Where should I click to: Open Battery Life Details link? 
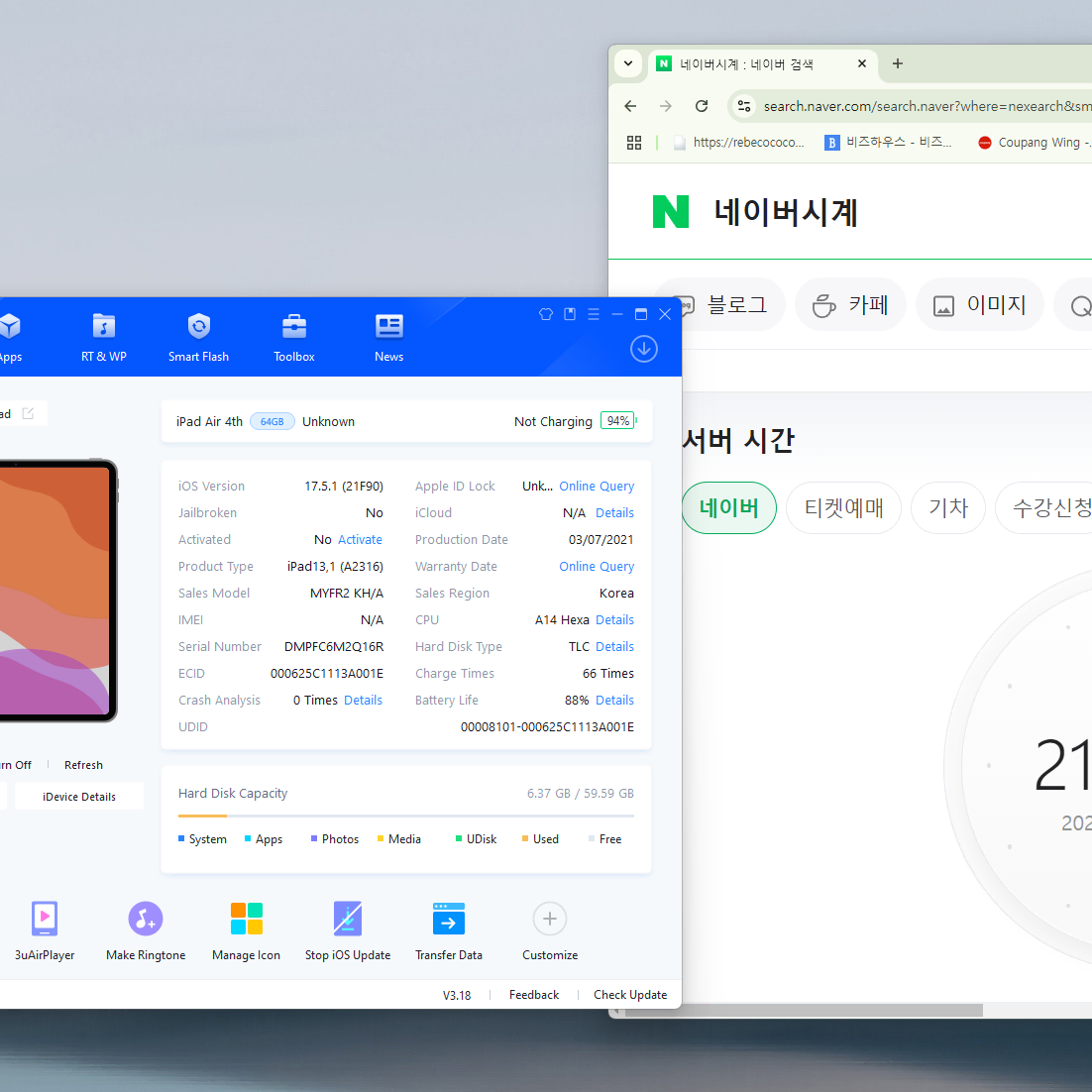coord(614,700)
